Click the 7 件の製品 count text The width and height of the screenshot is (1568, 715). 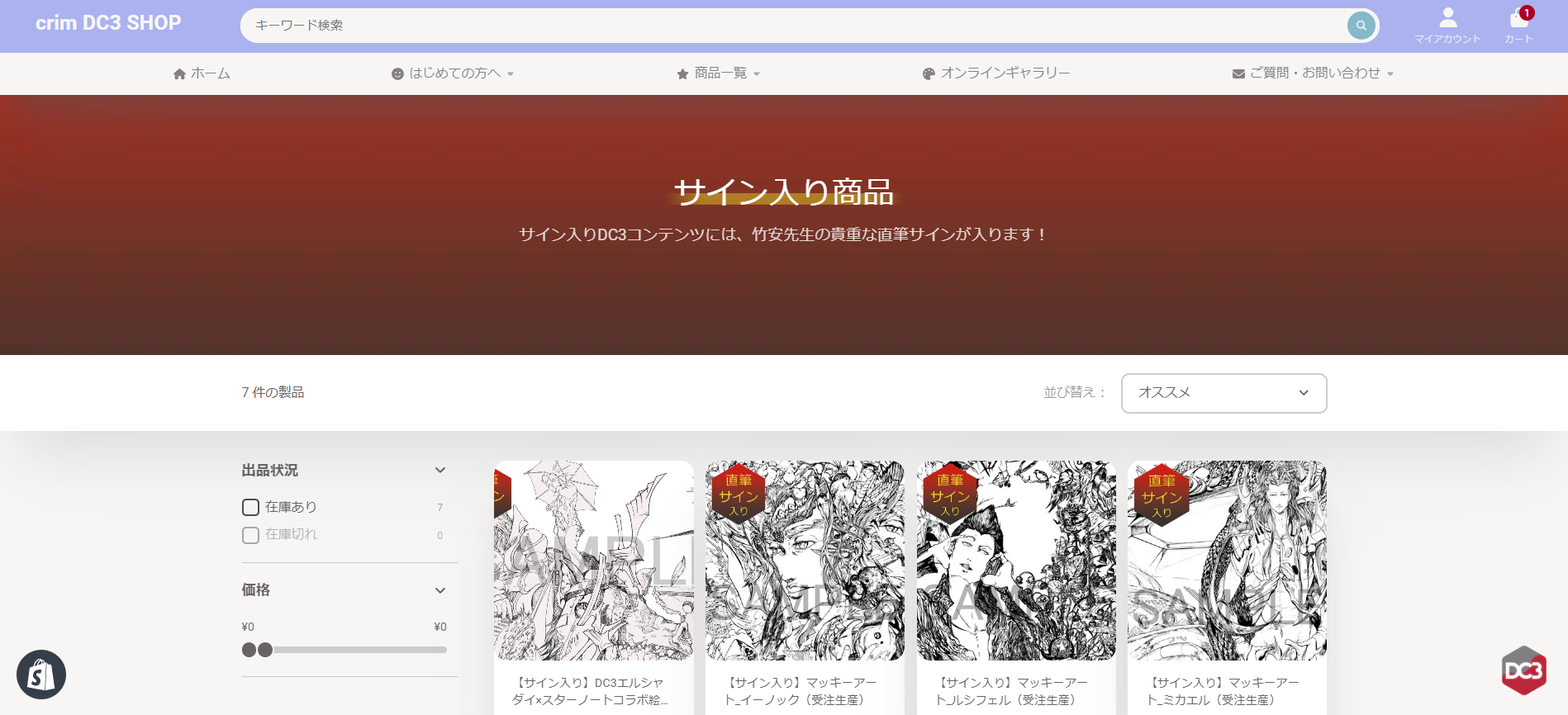coord(273,392)
